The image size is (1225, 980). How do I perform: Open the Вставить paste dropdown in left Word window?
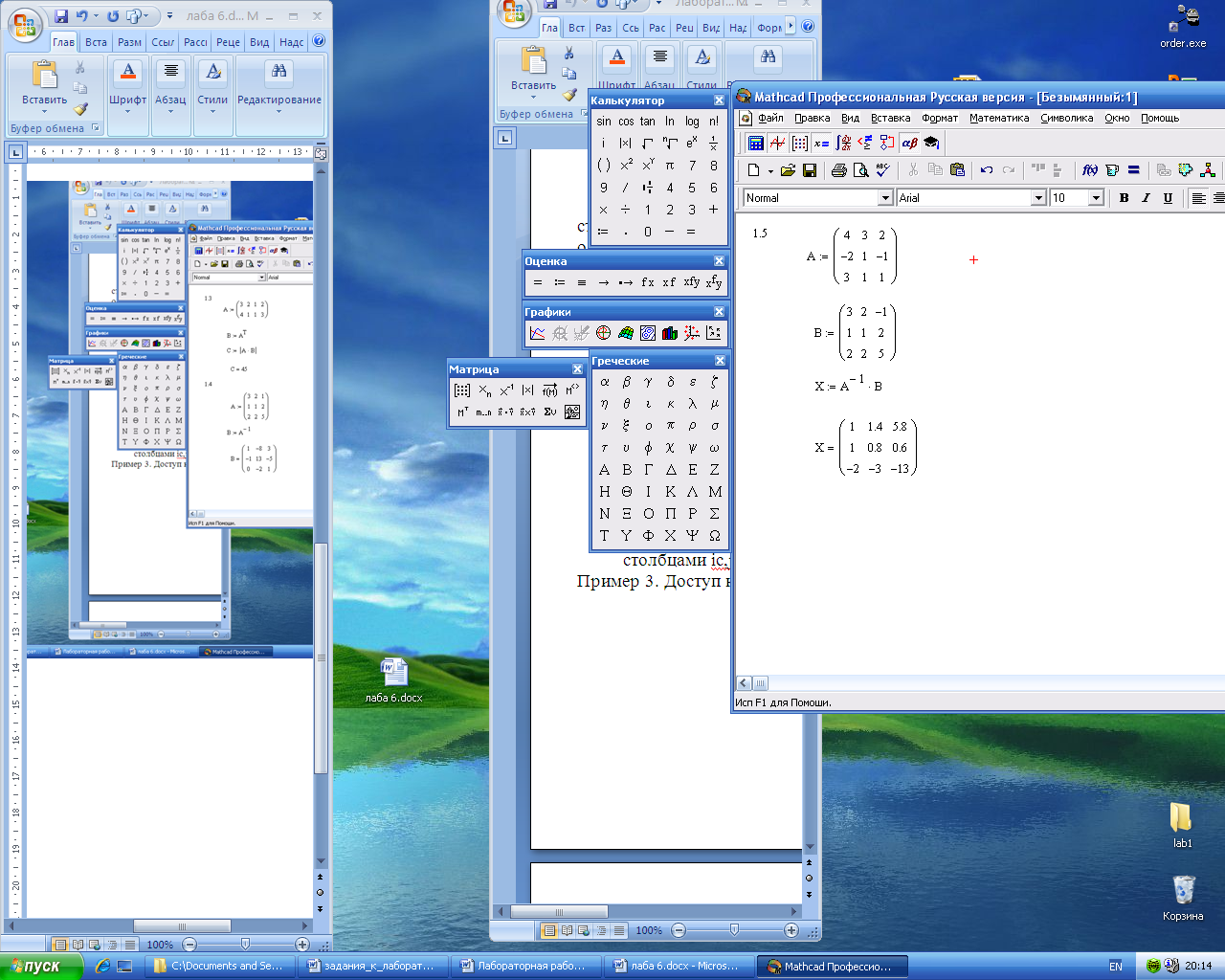tap(45, 105)
